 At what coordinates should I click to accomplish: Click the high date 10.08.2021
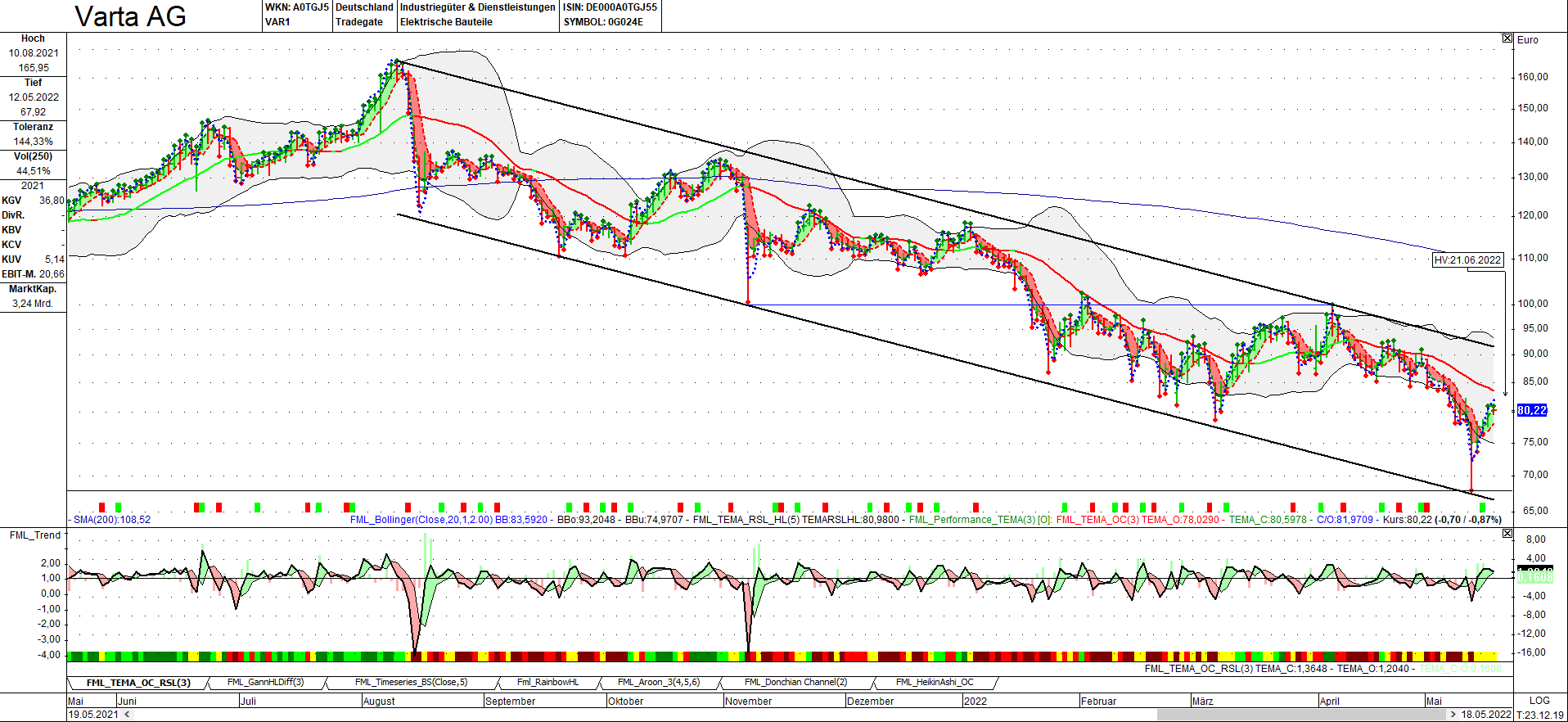34,53
